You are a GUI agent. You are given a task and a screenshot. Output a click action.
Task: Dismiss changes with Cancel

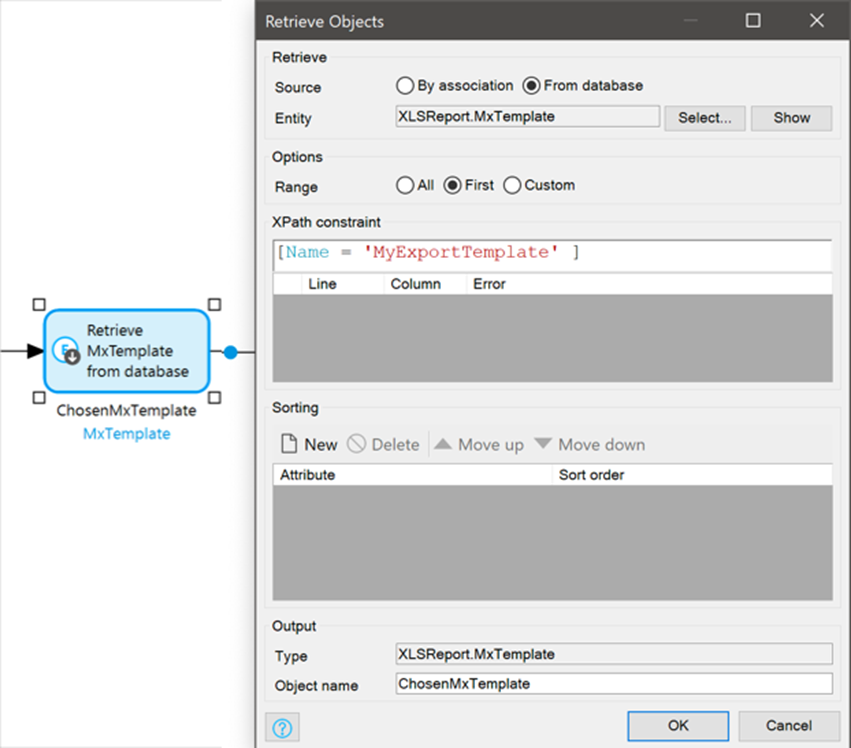tap(789, 726)
